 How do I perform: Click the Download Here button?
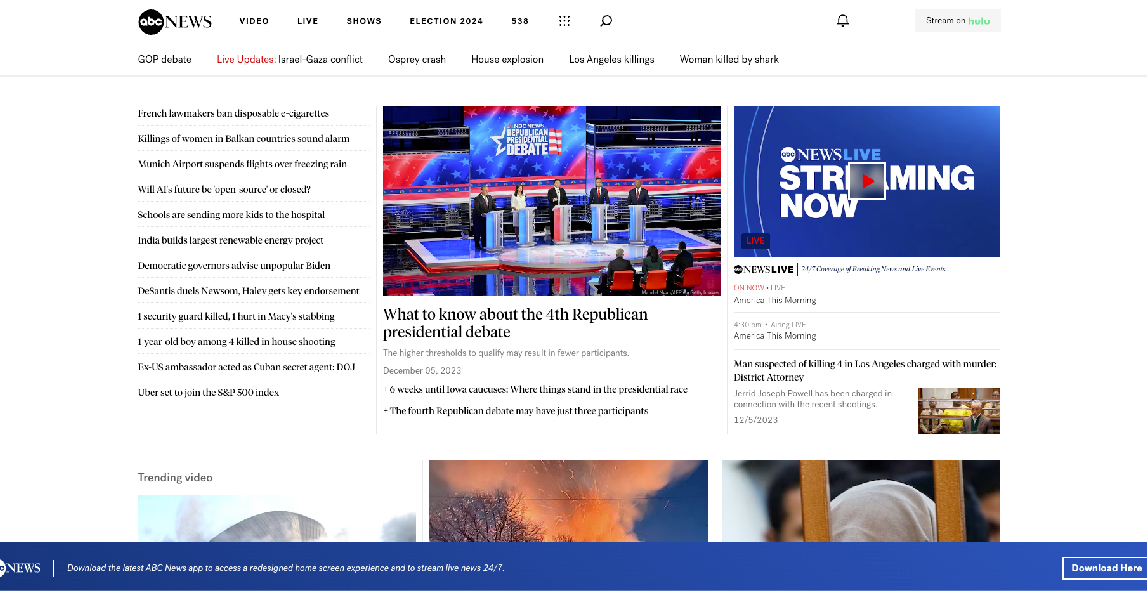coord(1104,567)
